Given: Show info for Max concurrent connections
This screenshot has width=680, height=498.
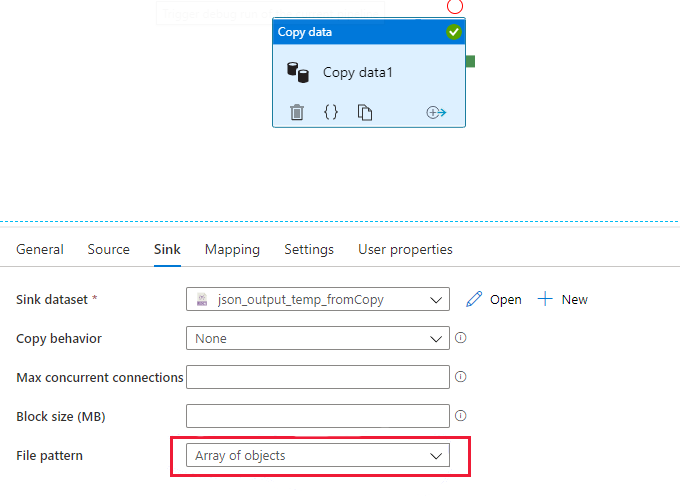Looking at the screenshot, I should [461, 377].
